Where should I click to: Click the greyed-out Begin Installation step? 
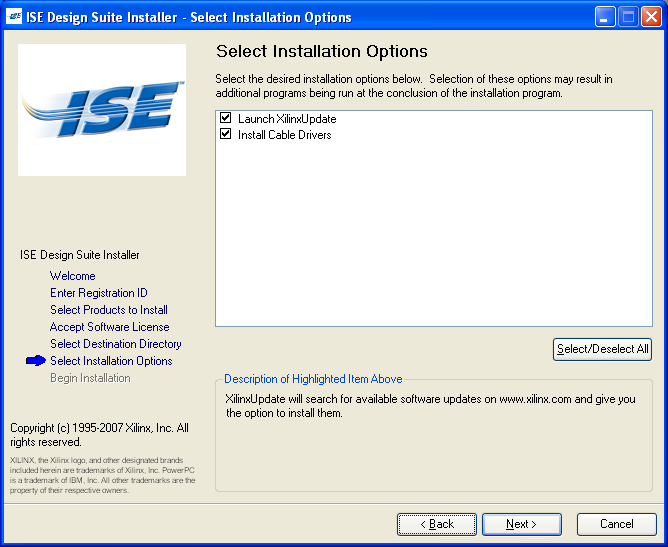[x=90, y=378]
